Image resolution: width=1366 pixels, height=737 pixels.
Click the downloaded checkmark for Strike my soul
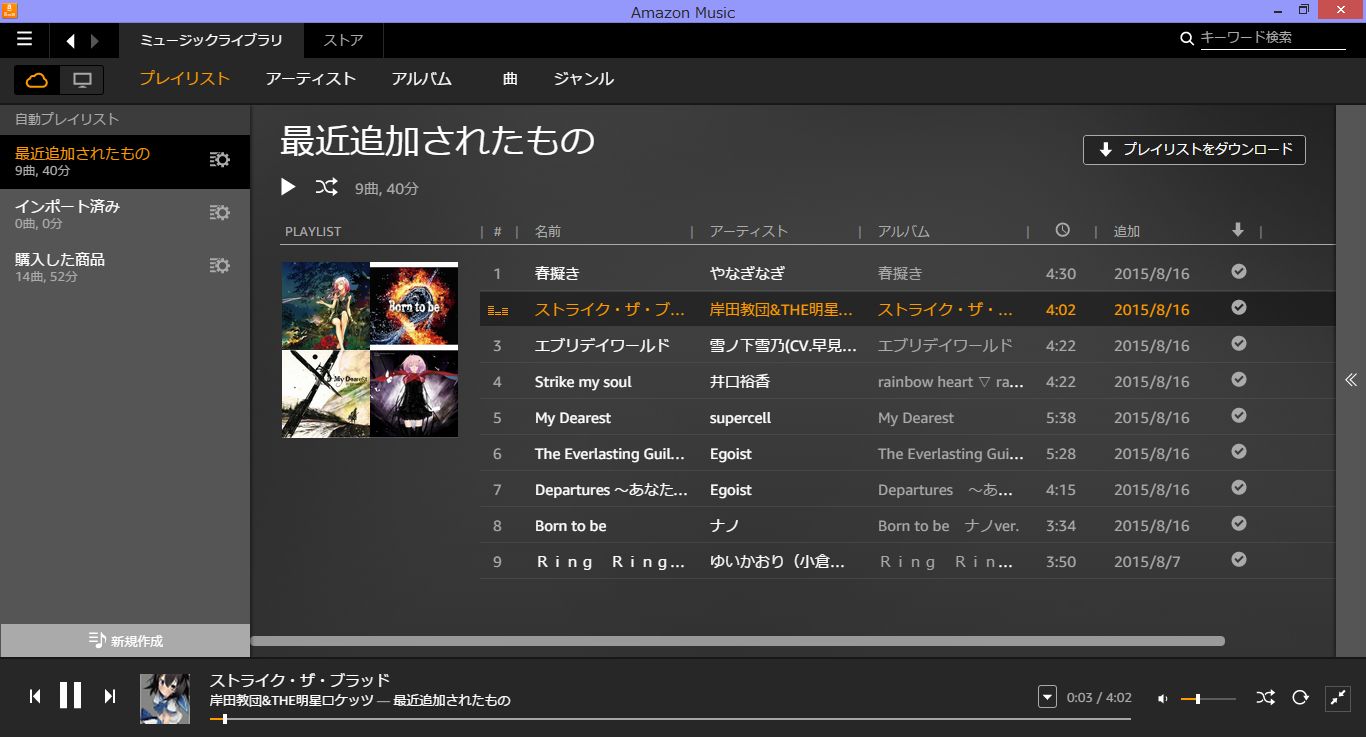(1239, 380)
